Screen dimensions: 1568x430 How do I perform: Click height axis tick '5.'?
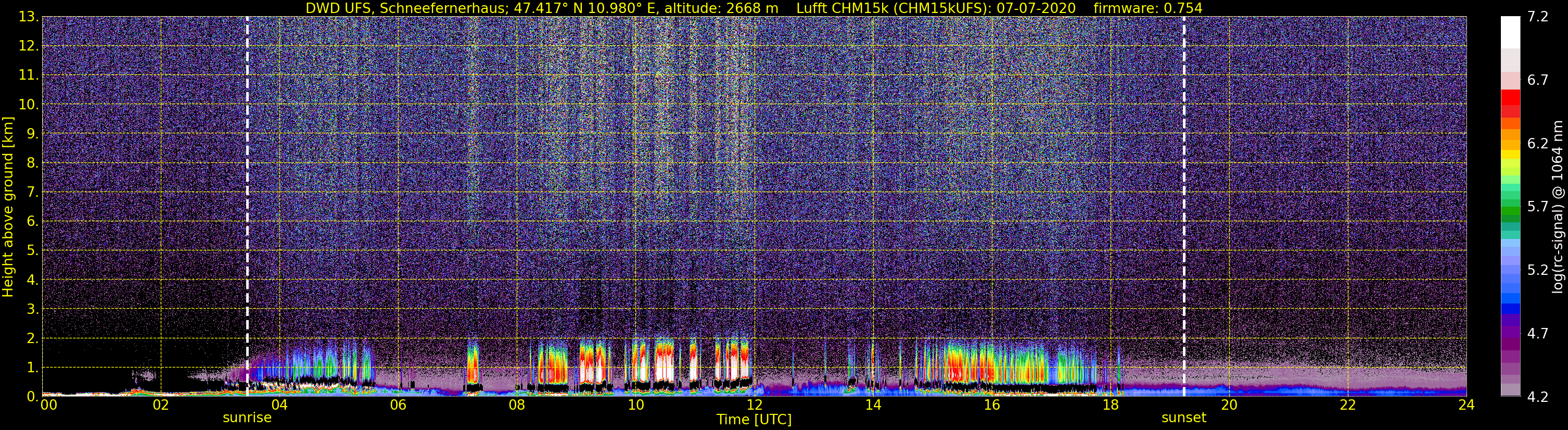(33, 250)
